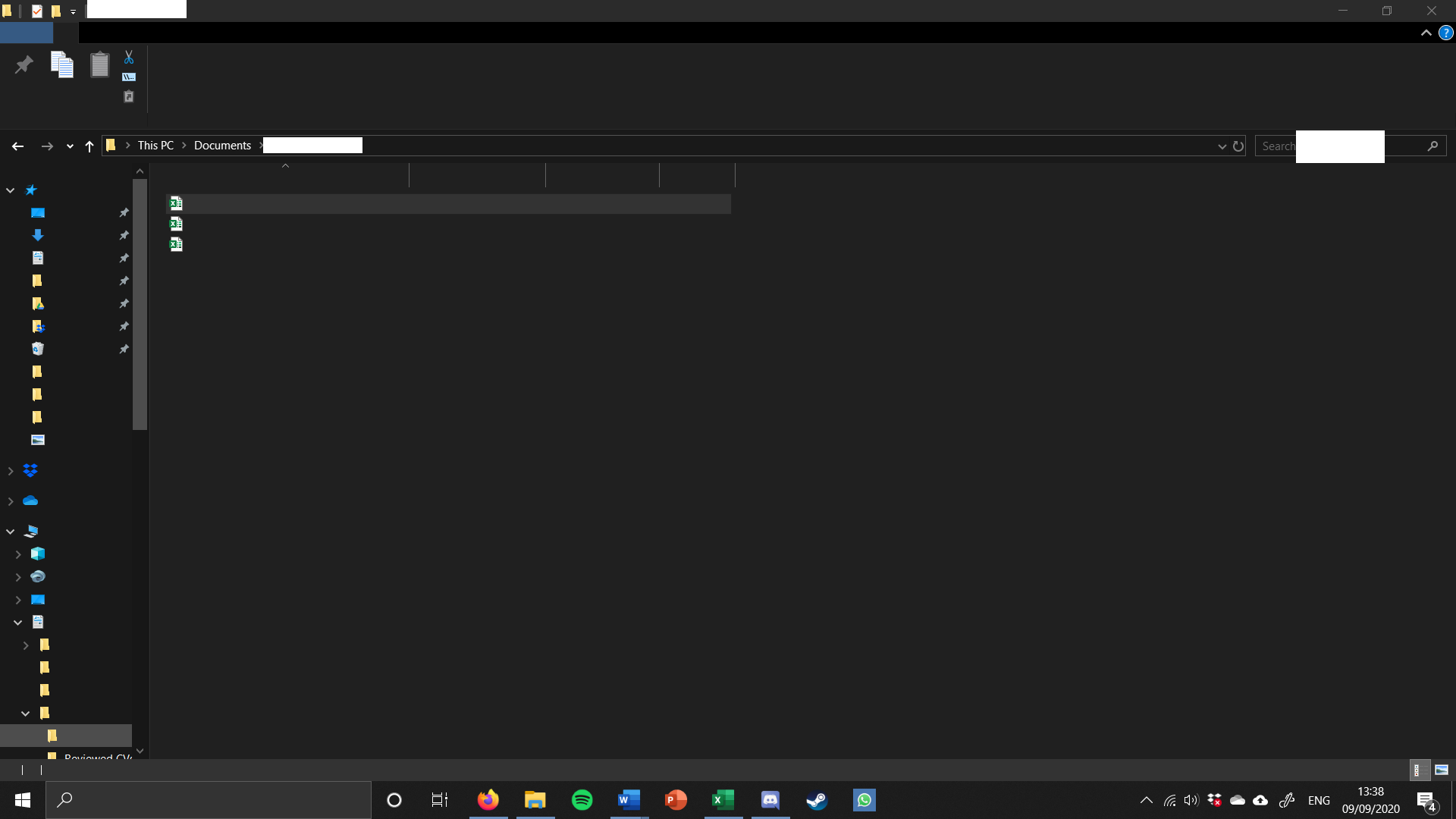This screenshot has width=1456, height=819.
Task: Go forward using the Forward arrow
Action: point(47,146)
